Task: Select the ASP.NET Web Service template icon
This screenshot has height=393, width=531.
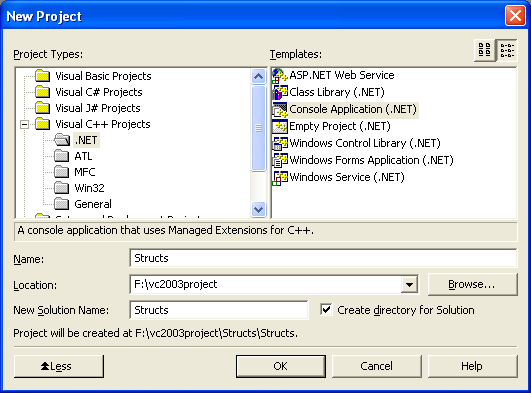Action: click(280, 76)
